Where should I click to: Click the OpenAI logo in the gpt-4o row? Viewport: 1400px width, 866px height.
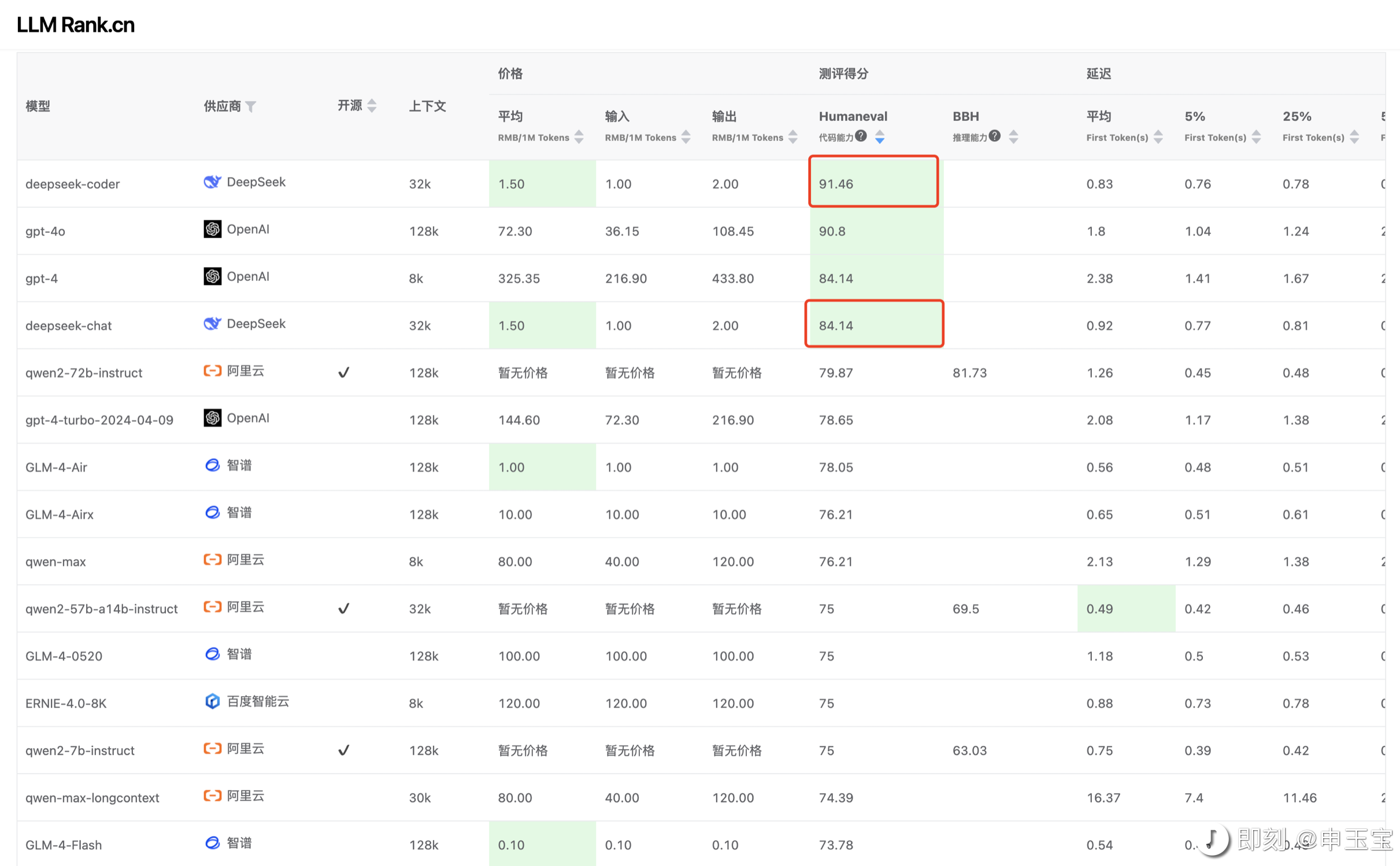click(x=212, y=229)
